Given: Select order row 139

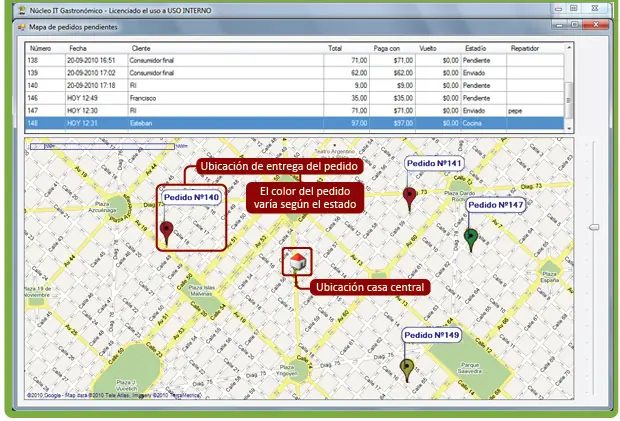Looking at the screenshot, I should (x=295, y=73).
